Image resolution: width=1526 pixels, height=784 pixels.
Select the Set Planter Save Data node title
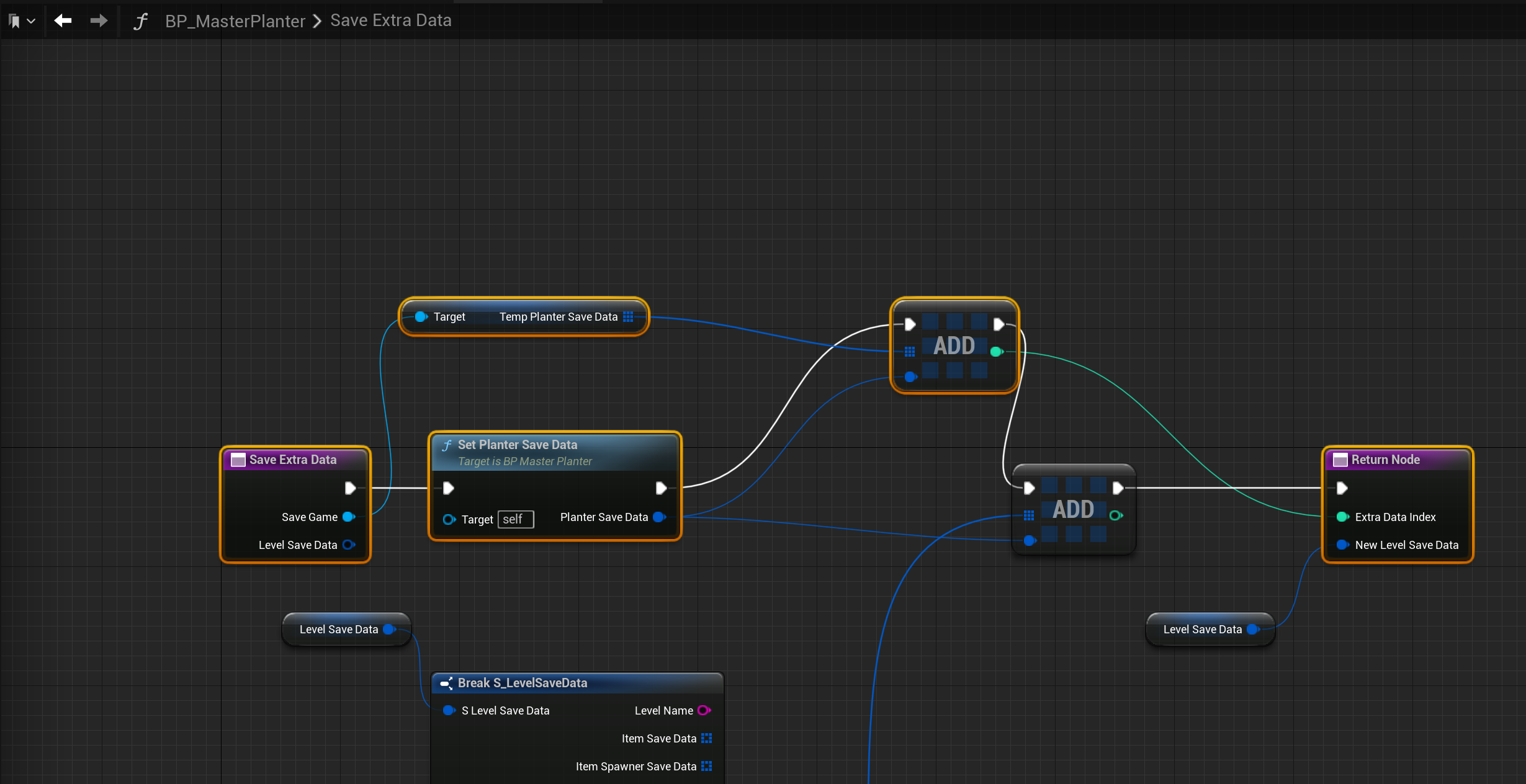click(x=517, y=445)
